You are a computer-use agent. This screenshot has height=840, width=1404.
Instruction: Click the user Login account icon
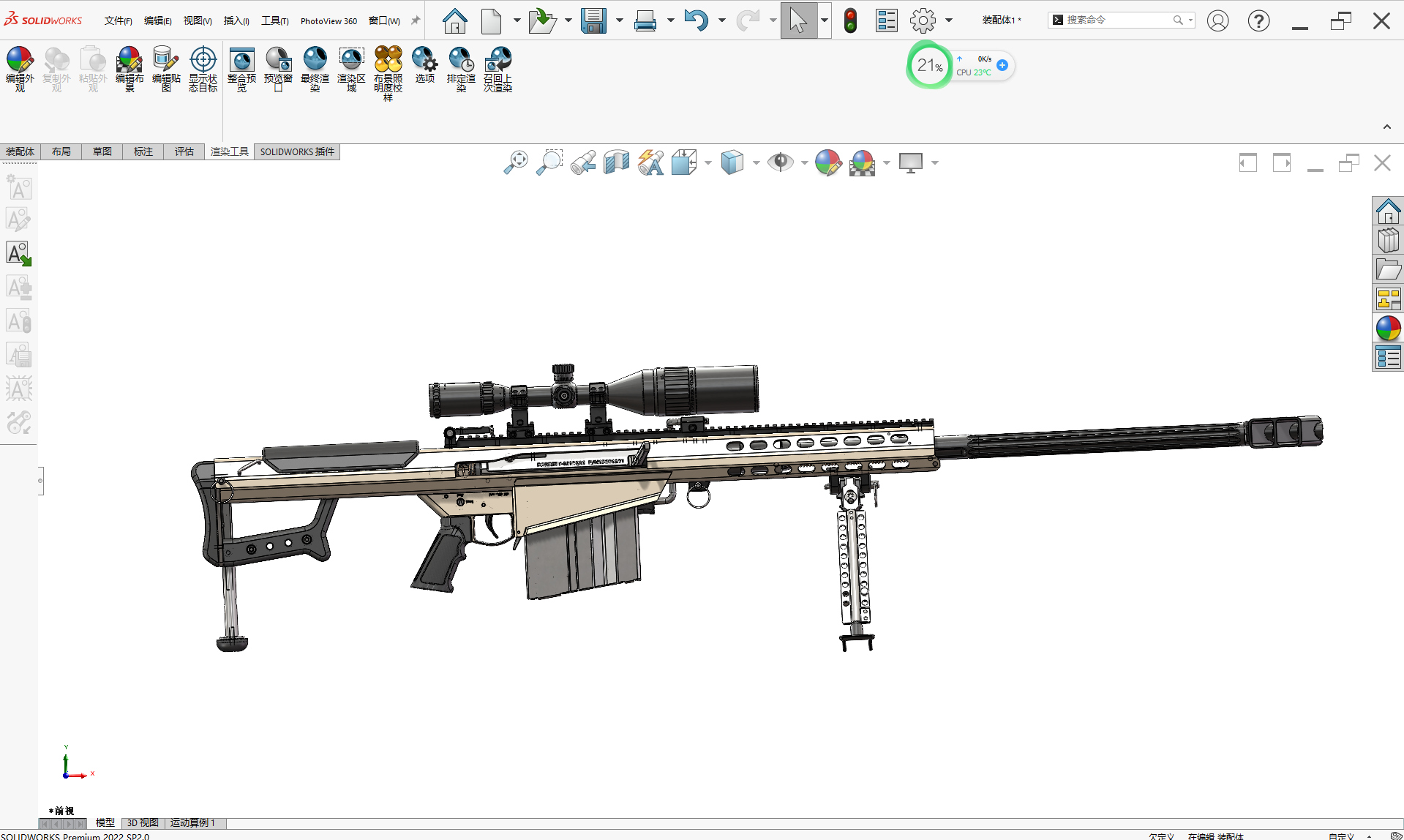[x=1217, y=20]
